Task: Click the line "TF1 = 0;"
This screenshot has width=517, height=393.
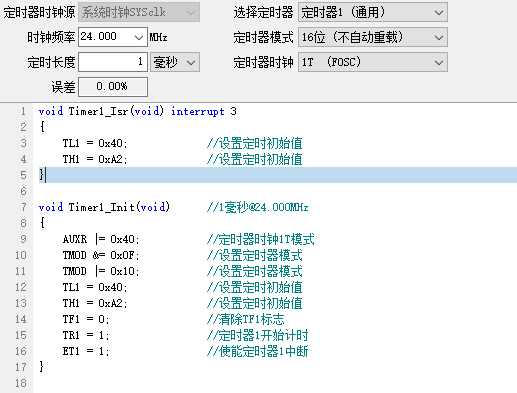Action: [86, 319]
